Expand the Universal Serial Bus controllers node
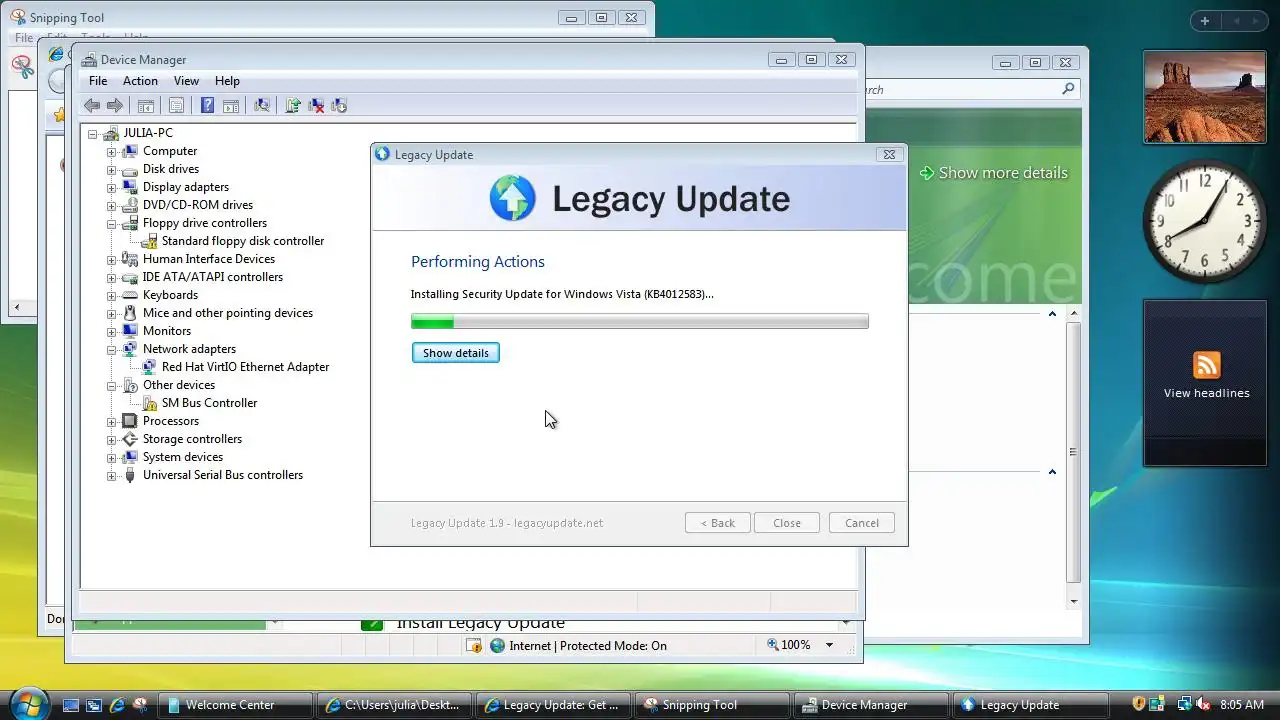This screenshot has width=1280, height=720. coord(112,475)
